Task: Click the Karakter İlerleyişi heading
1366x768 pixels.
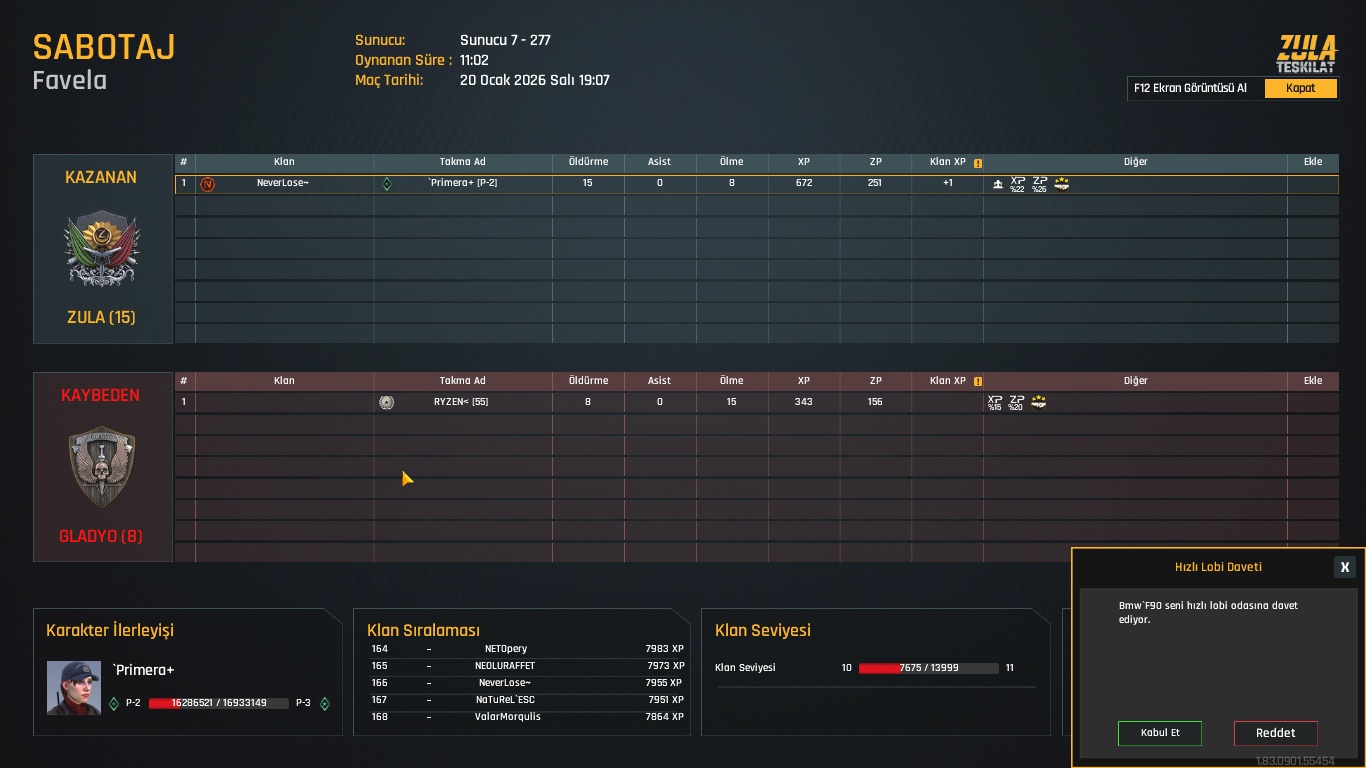Action: [110, 630]
